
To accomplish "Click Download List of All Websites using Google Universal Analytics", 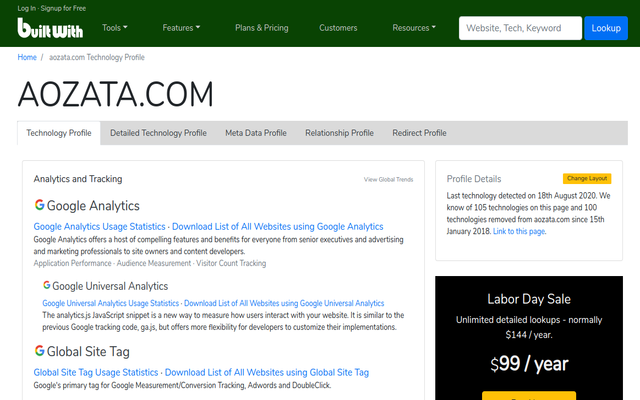I will (x=284, y=303).
